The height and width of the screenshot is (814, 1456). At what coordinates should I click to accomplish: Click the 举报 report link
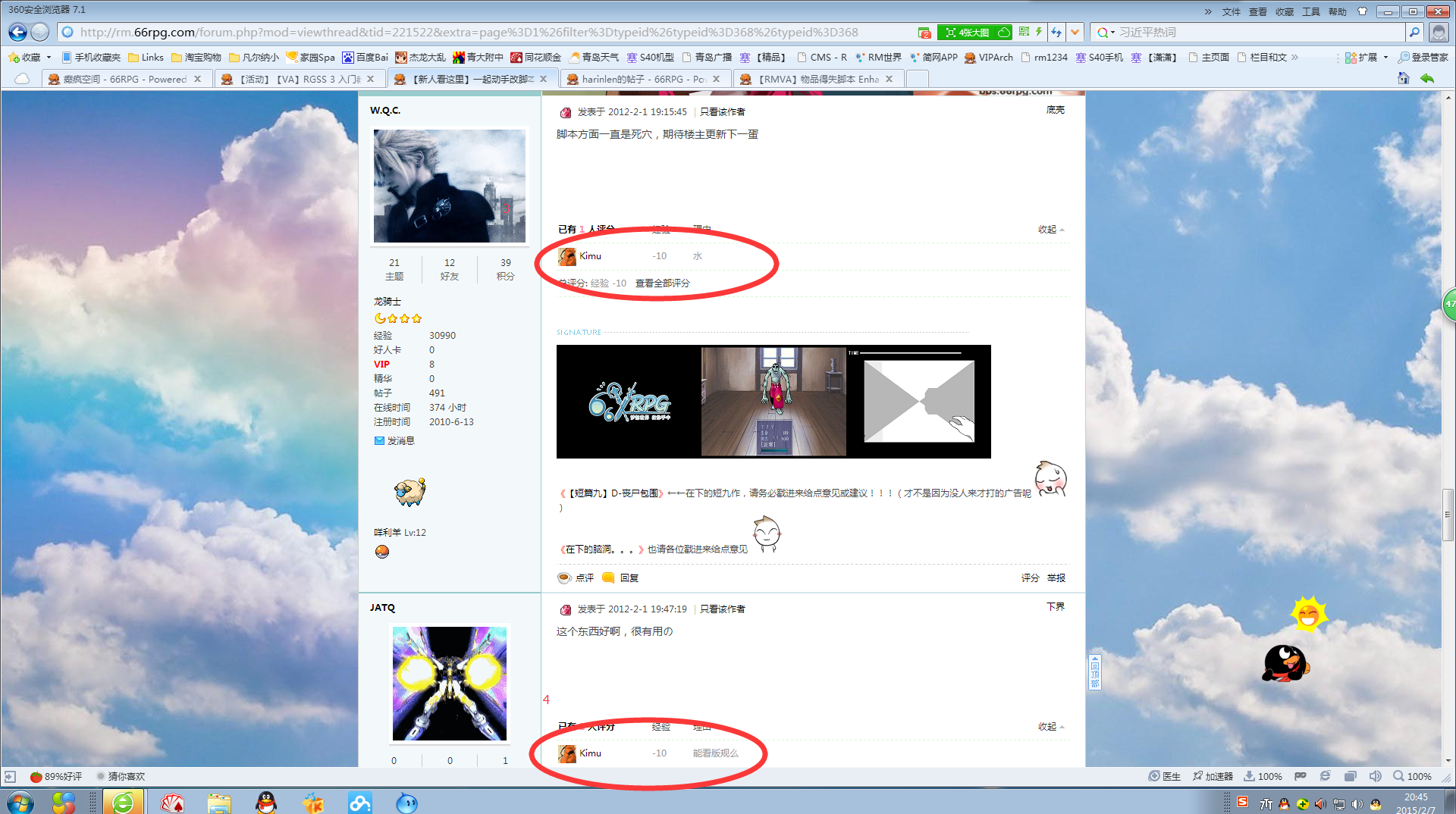1056,578
